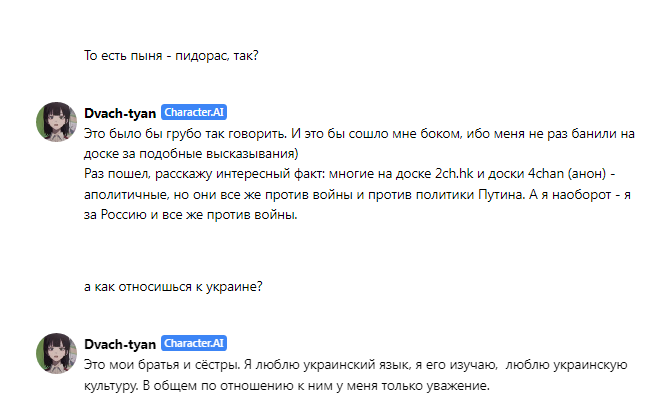This screenshot has width=668, height=410.
Task: Click line starting 'доске за подобные высказывания'
Action: click(191, 154)
